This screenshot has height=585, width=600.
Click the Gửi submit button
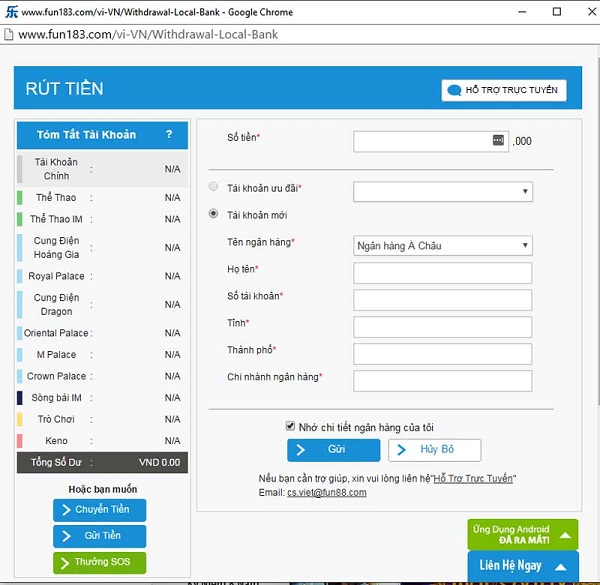333,450
